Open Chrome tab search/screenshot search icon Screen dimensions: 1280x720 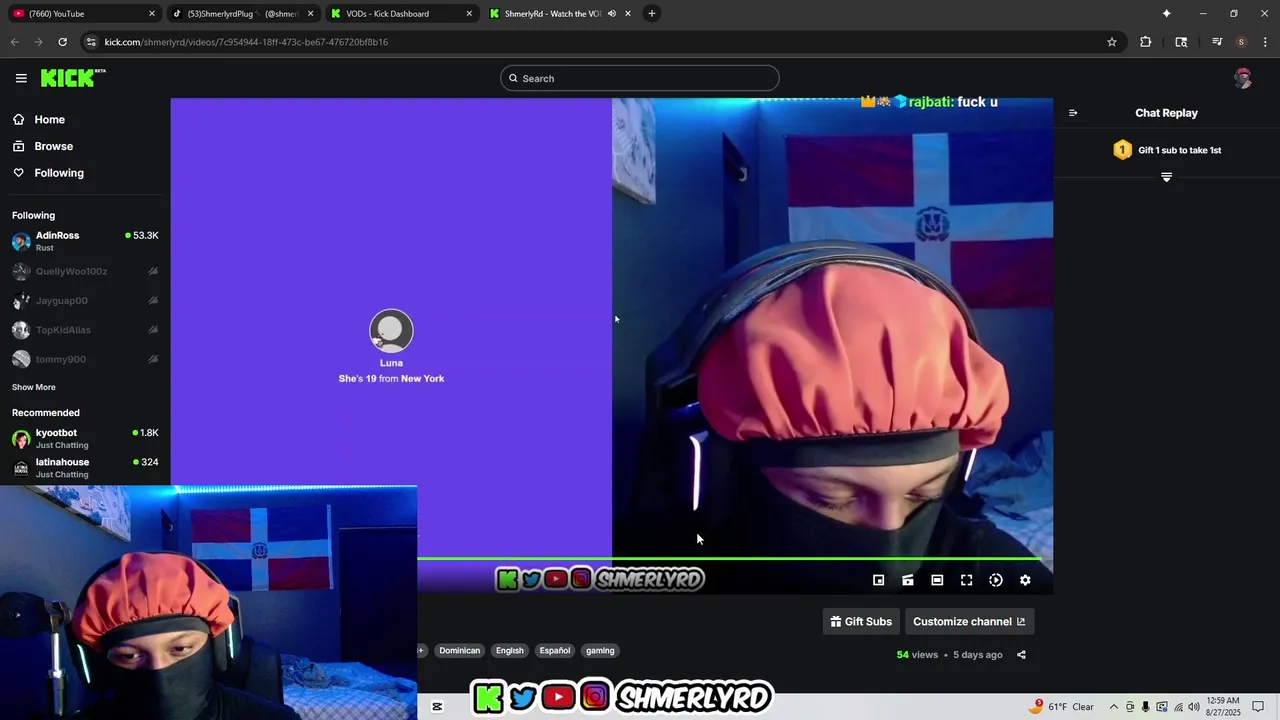tap(1181, 42)
